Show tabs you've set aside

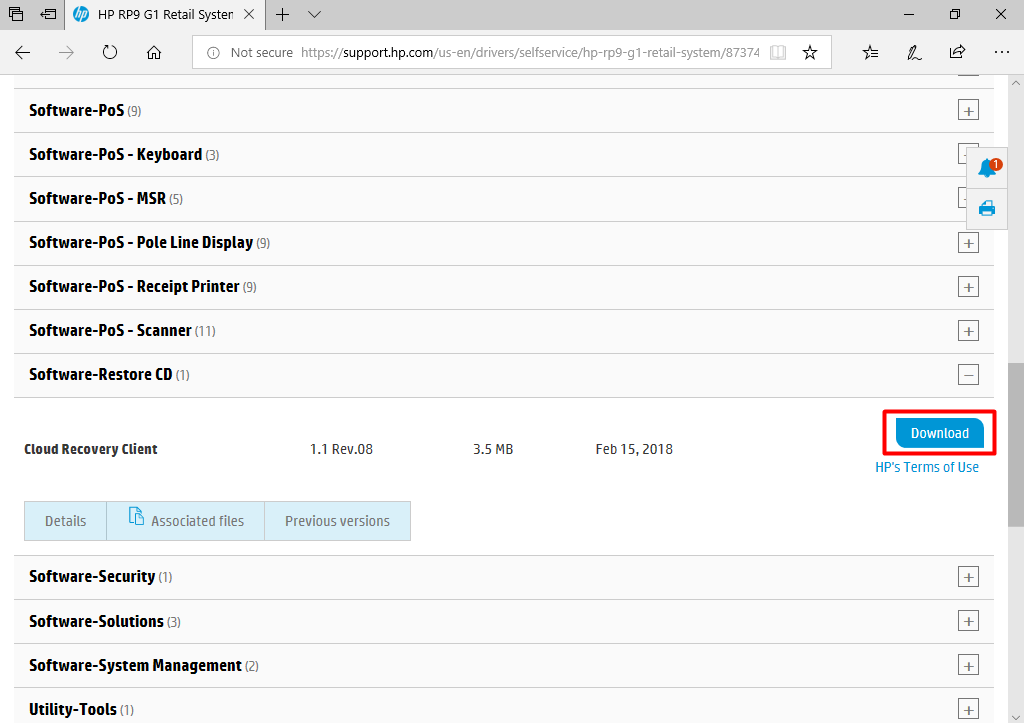16,14
